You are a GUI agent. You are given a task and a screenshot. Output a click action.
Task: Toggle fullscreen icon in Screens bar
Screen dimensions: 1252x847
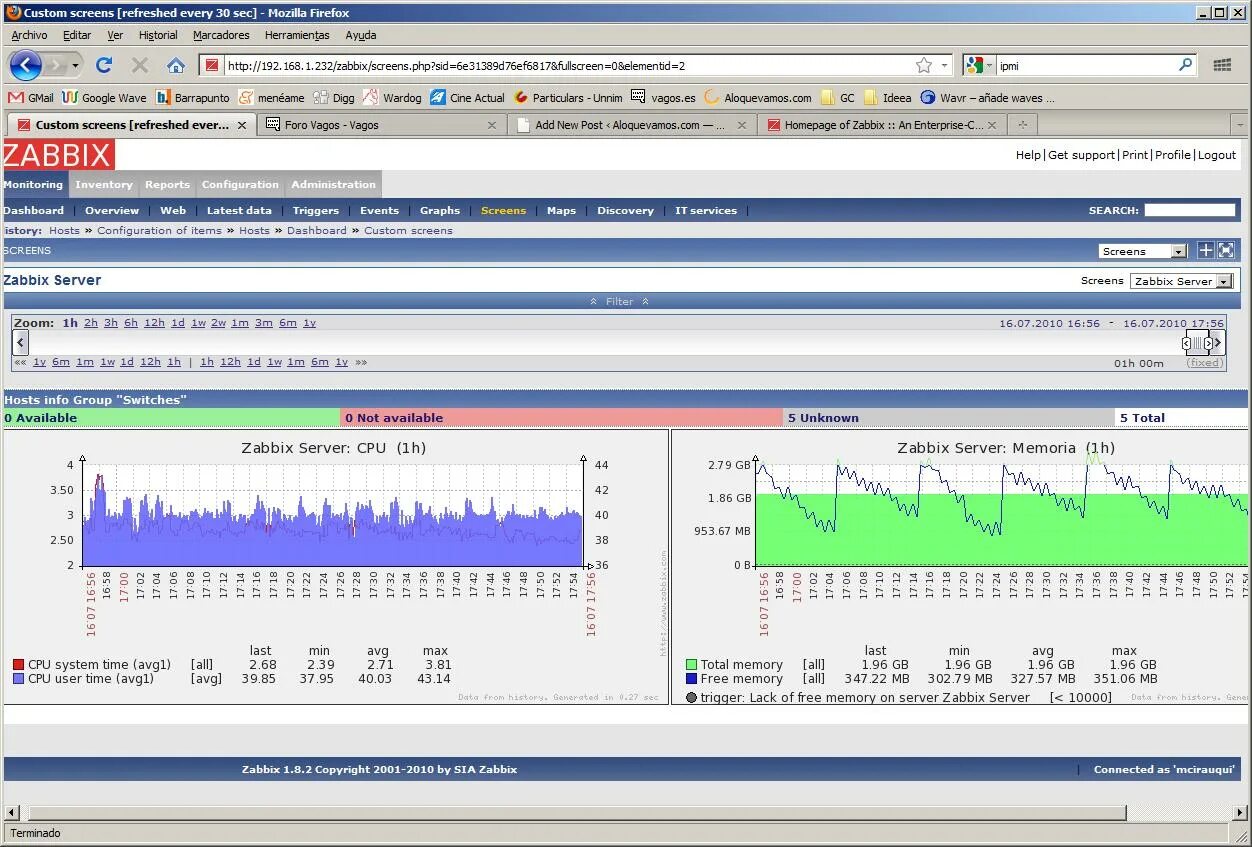(1226, 251)
